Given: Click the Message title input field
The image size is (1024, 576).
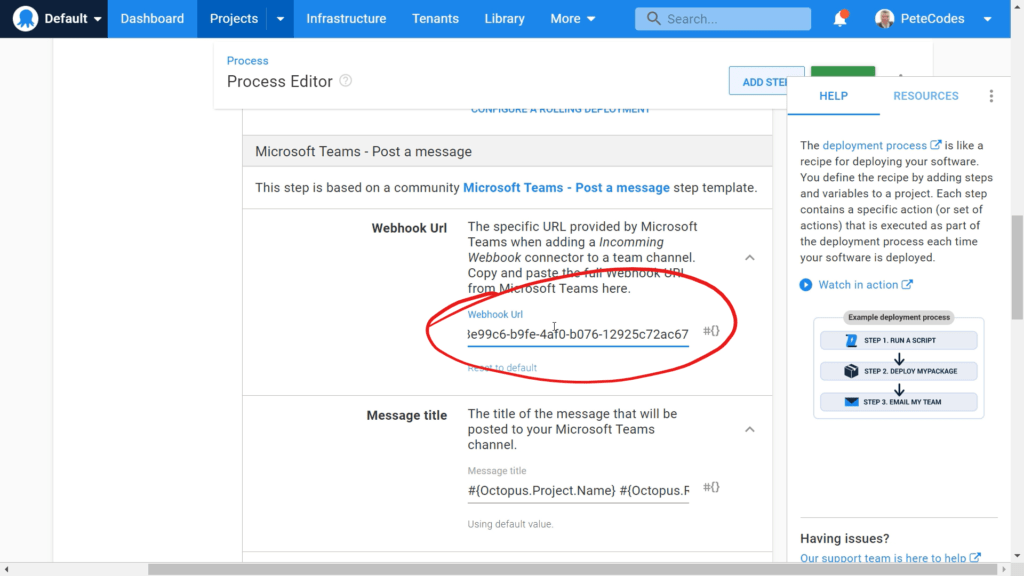Looking at the screenshot, I should point(578,490).
